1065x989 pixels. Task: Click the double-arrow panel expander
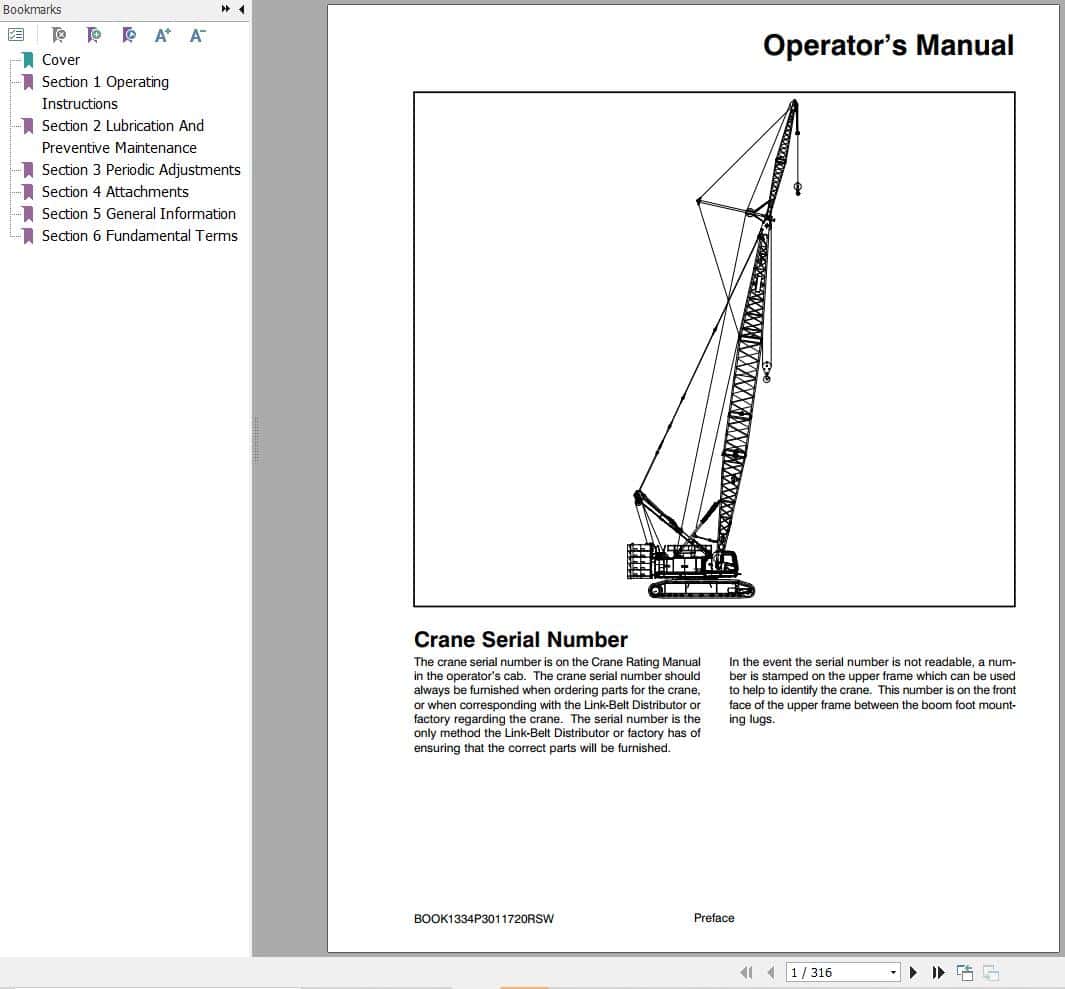[226, 9]
